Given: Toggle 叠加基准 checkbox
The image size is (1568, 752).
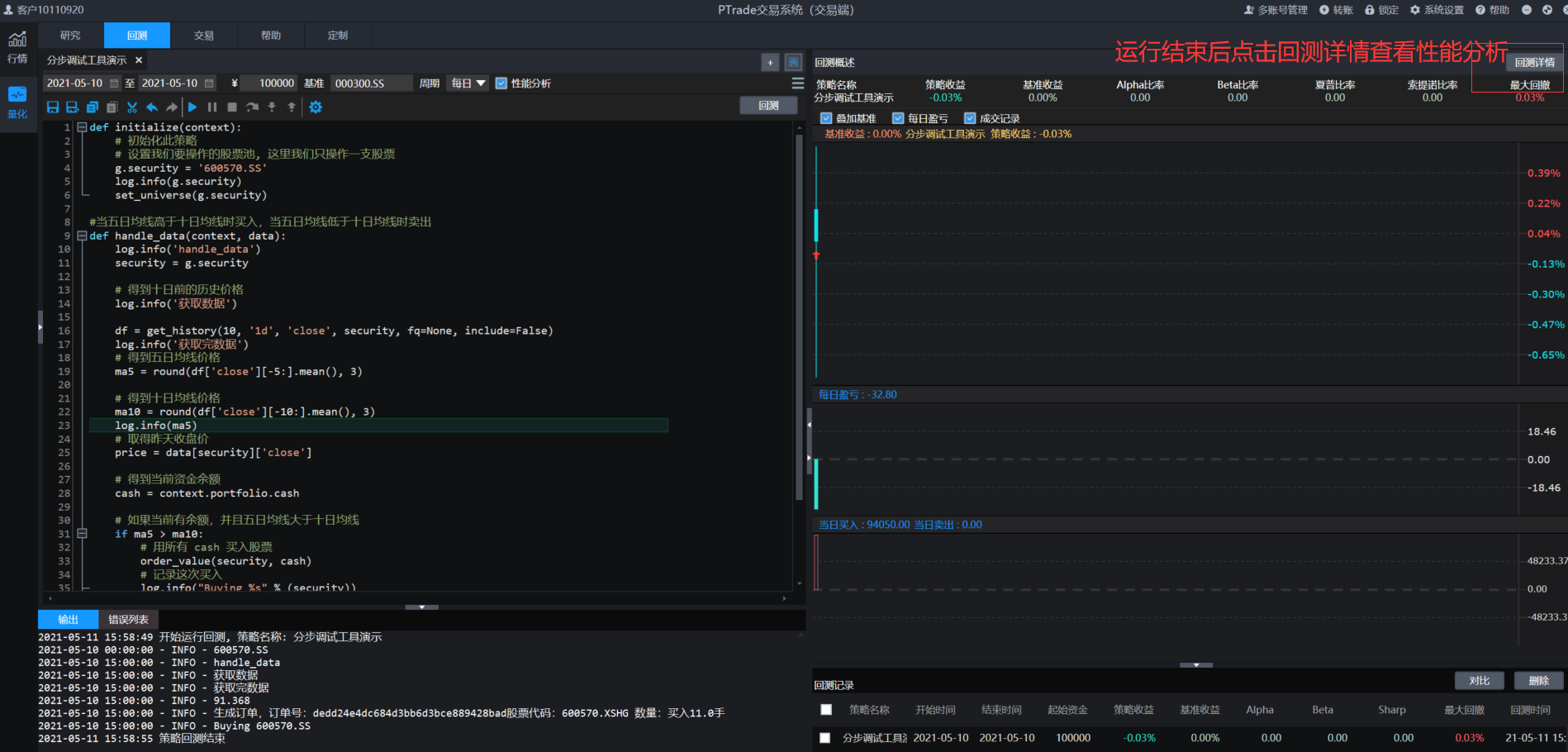Looking at the screenshot, I should pos(826,118).
